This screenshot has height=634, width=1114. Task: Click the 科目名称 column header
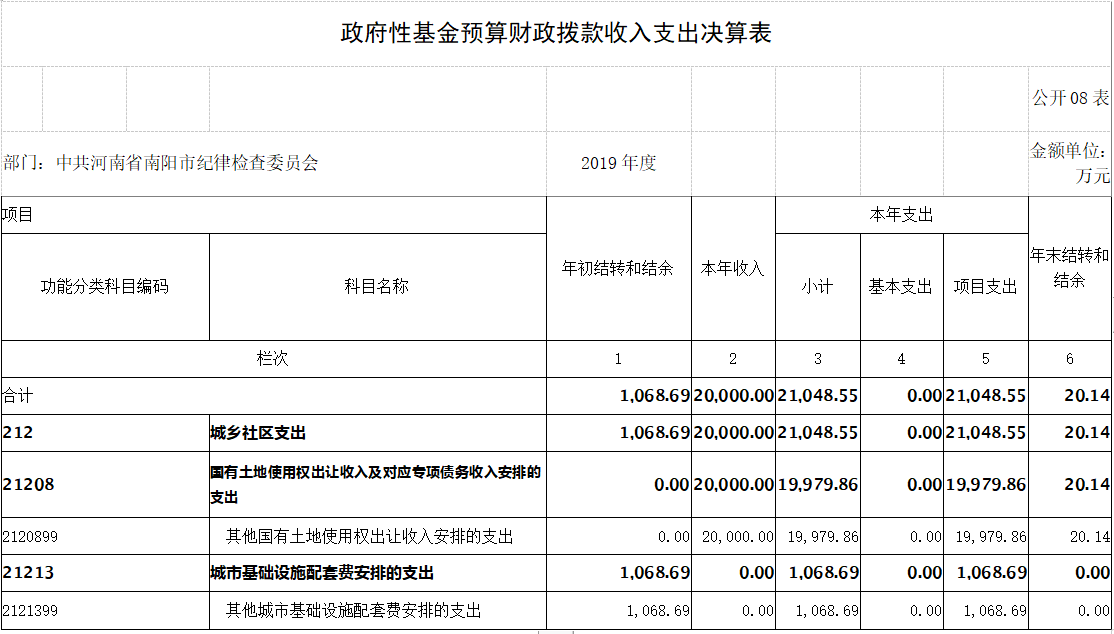(x=377, y=286)
